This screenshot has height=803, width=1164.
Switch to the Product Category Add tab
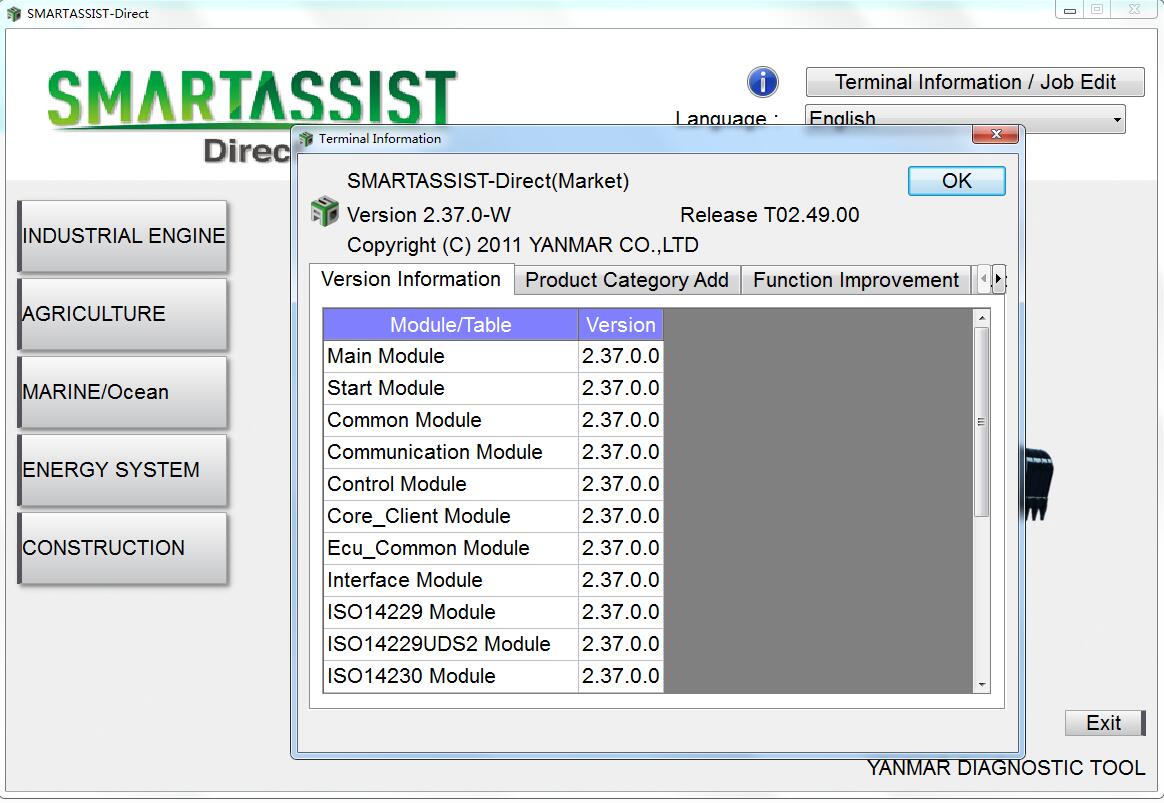click(x=627, y=281)
